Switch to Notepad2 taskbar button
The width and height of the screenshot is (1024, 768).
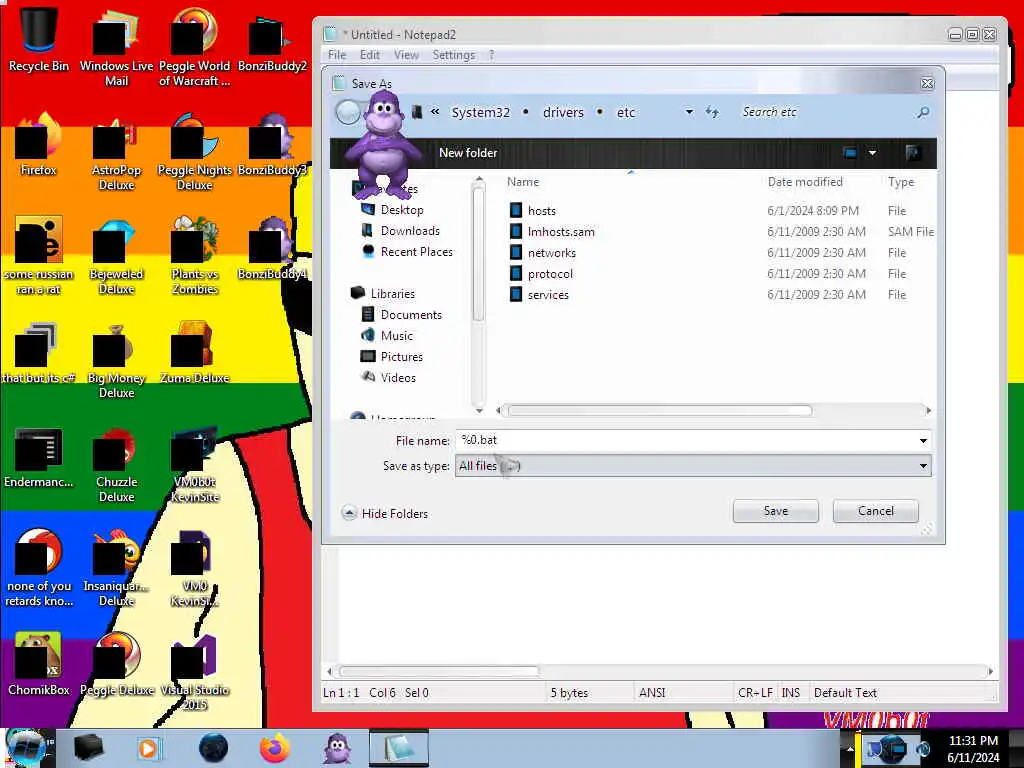[398, 748]
